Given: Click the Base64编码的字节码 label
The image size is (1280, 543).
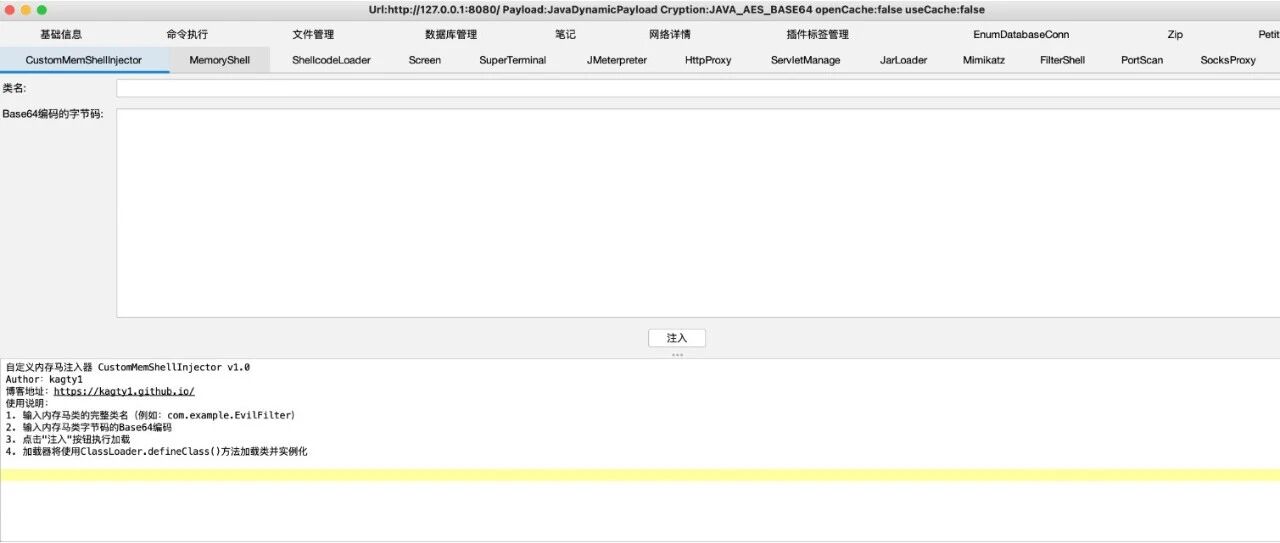Looking at the screenshot, I should point(53,113).
